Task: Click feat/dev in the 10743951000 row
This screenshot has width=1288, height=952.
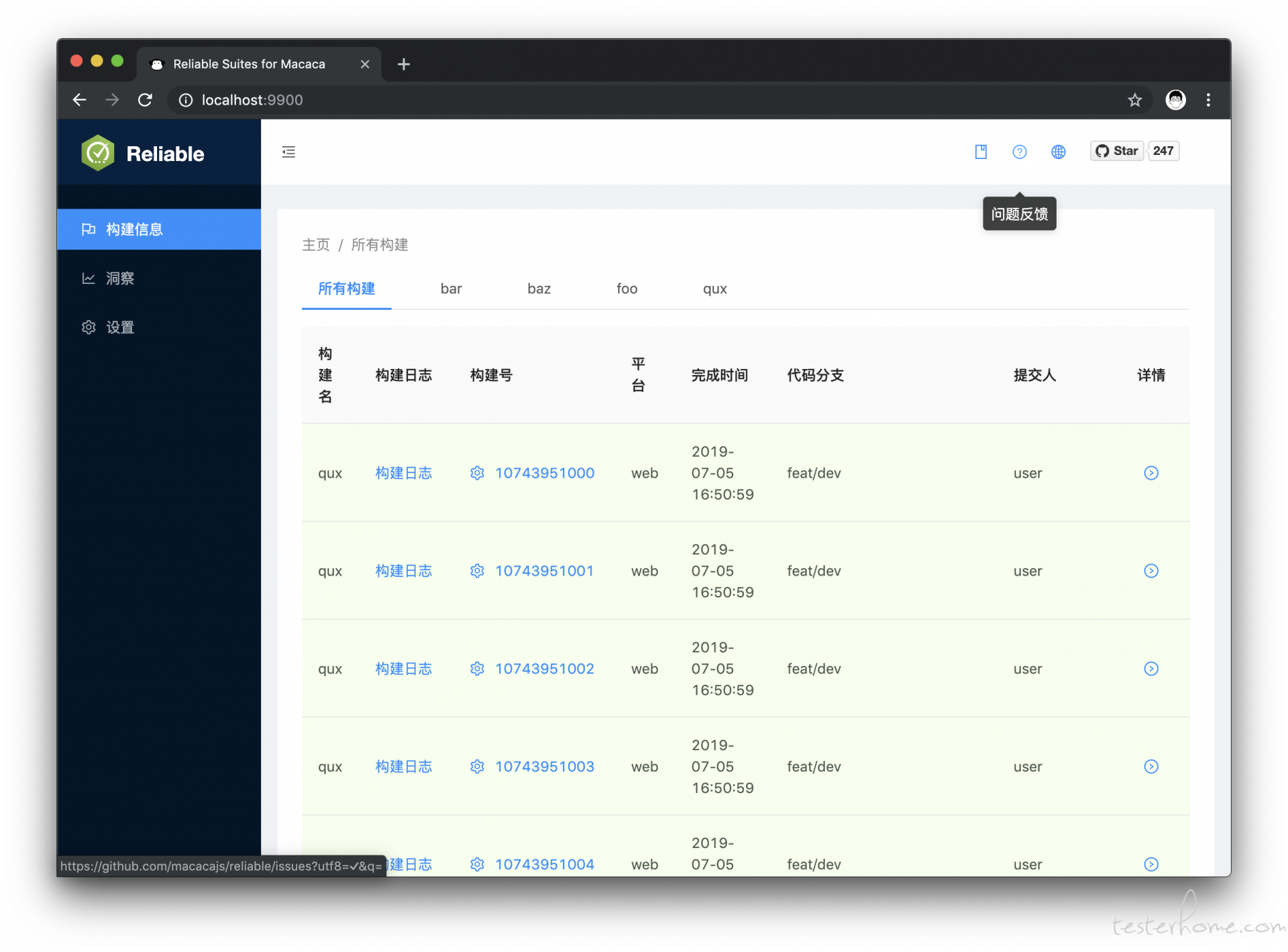Action: pyautogui.click(x=814, y=473)
